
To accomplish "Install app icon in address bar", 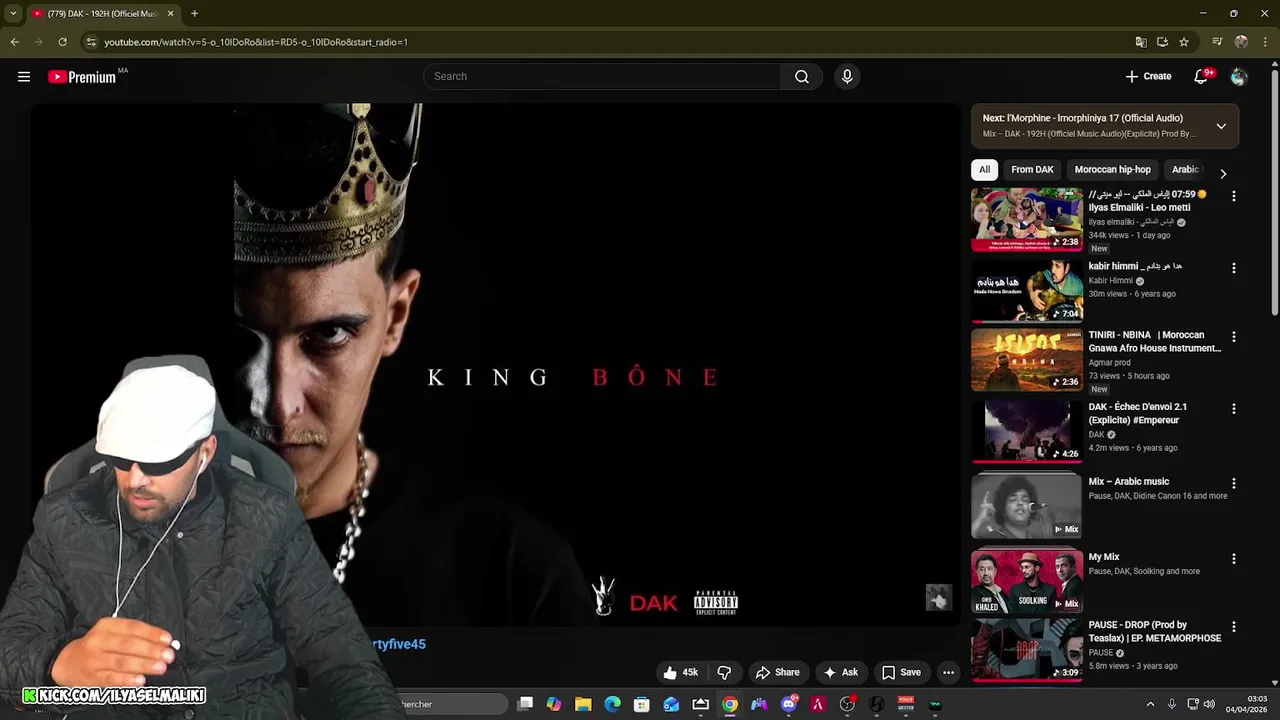I will pyautogui.click(x=1162, y=42).
